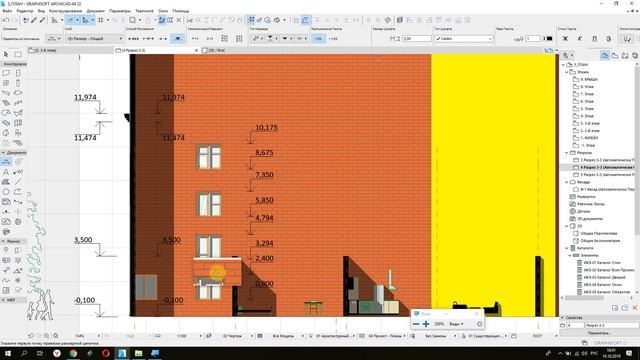Activate the Dimension tool in toolbox
This screenshot has width=640, height=360.
pos(6,162)
